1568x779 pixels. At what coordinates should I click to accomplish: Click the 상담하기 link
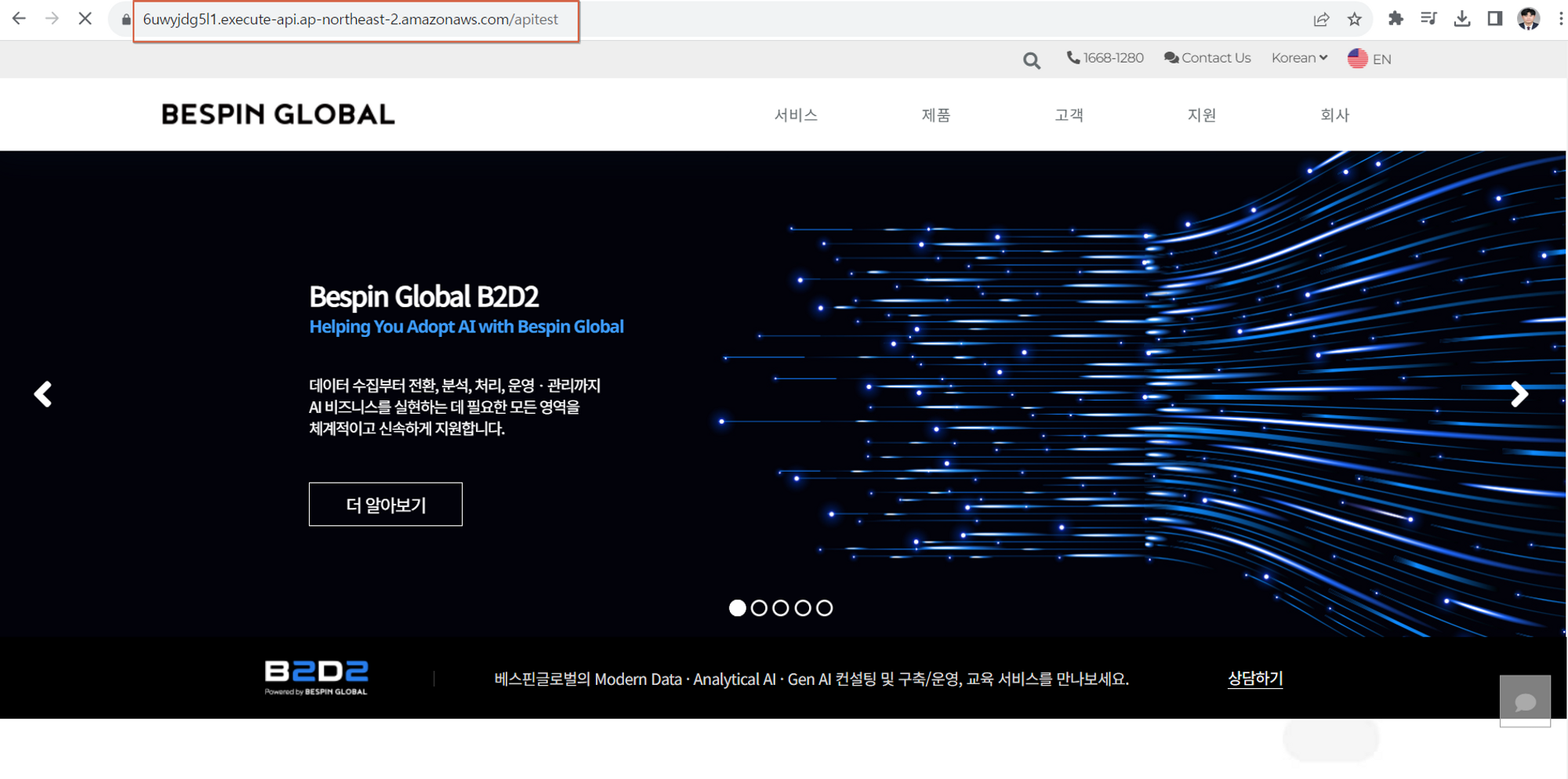click(1255, 679)
